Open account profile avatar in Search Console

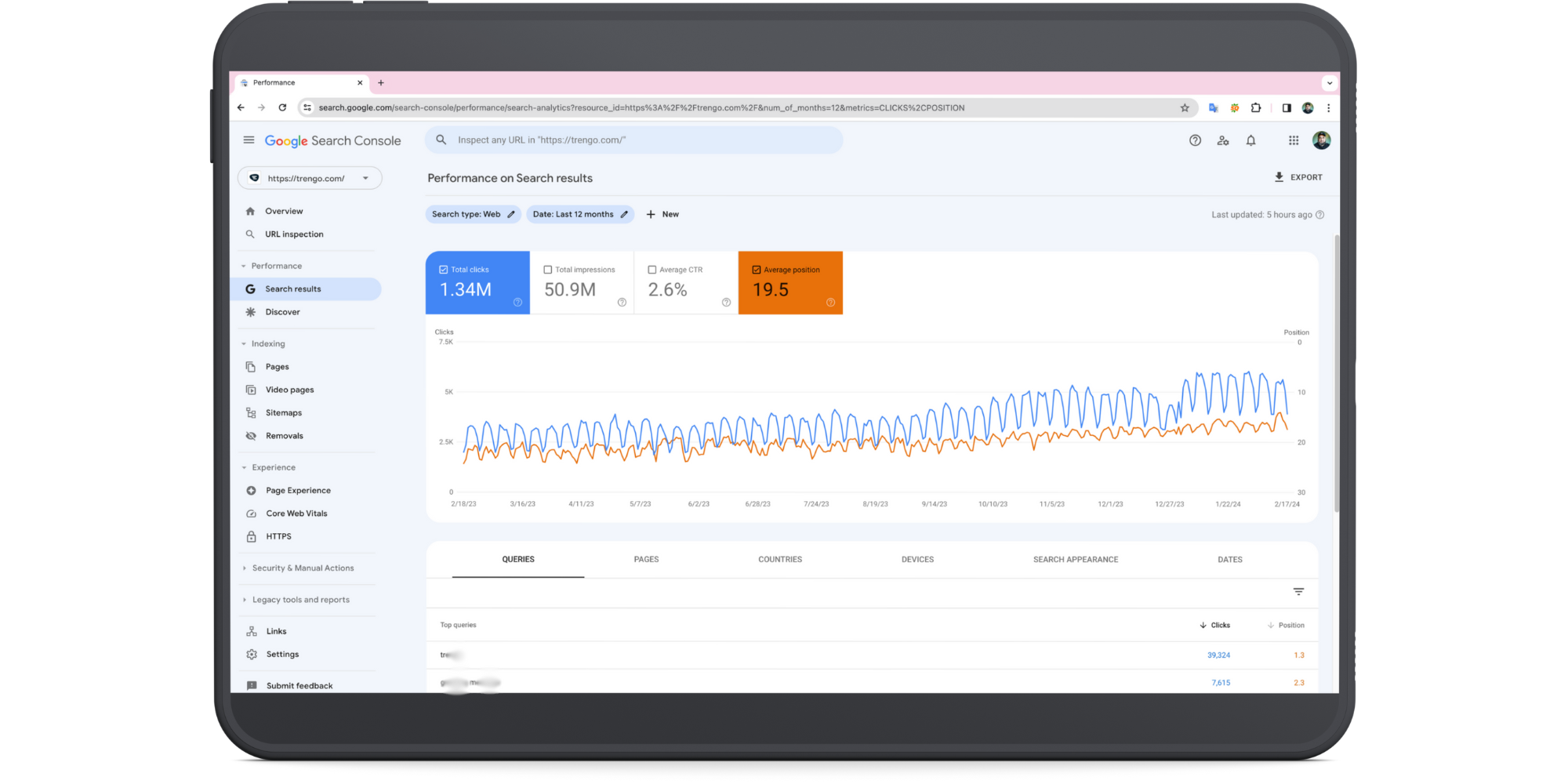[1322, 140]
